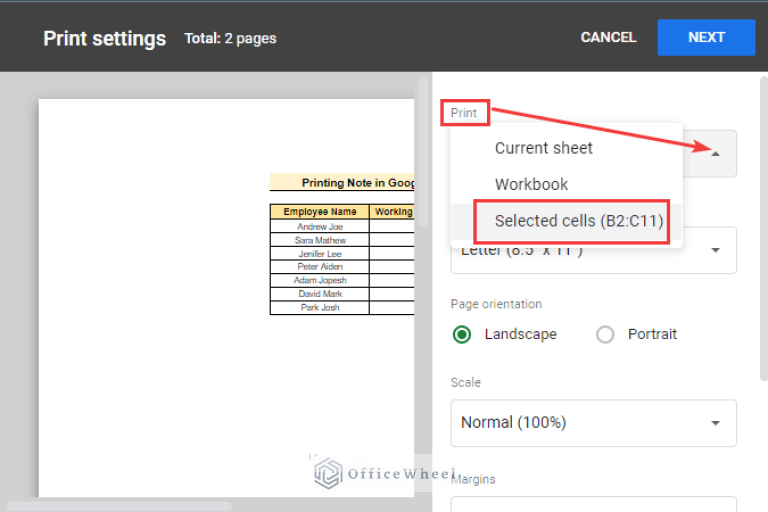Viewport: 768px width, 512px height.
Task: Click the Andrew Joe cell in preview
Action: (319, 226)
